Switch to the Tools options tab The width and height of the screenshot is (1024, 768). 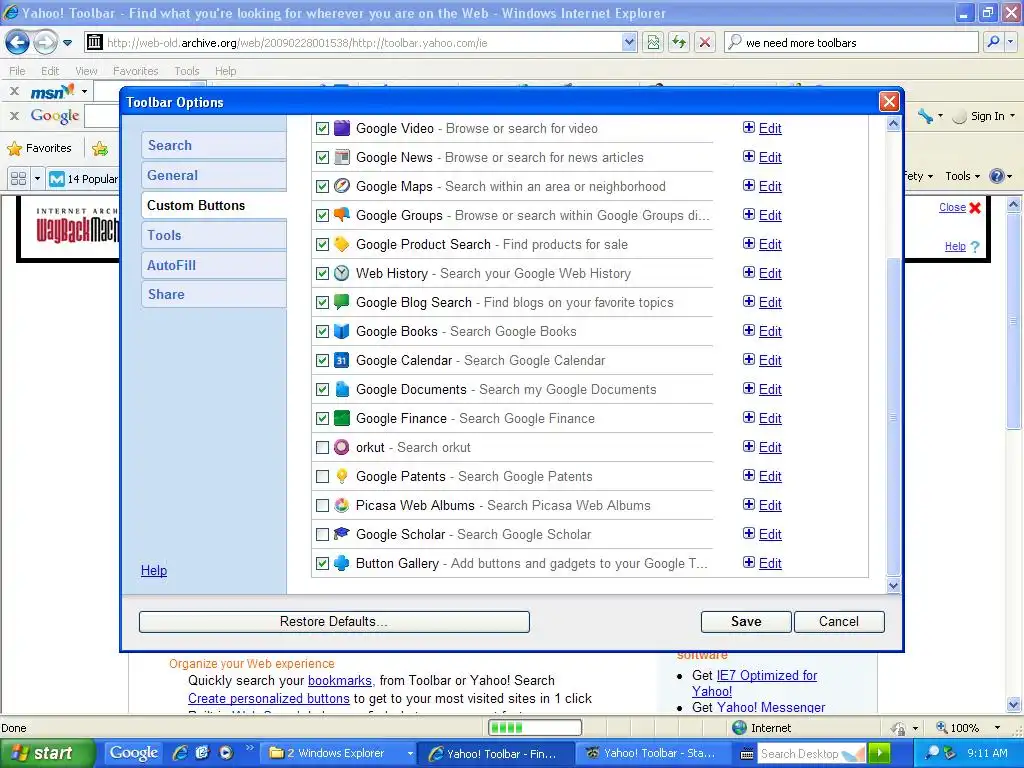214,235
